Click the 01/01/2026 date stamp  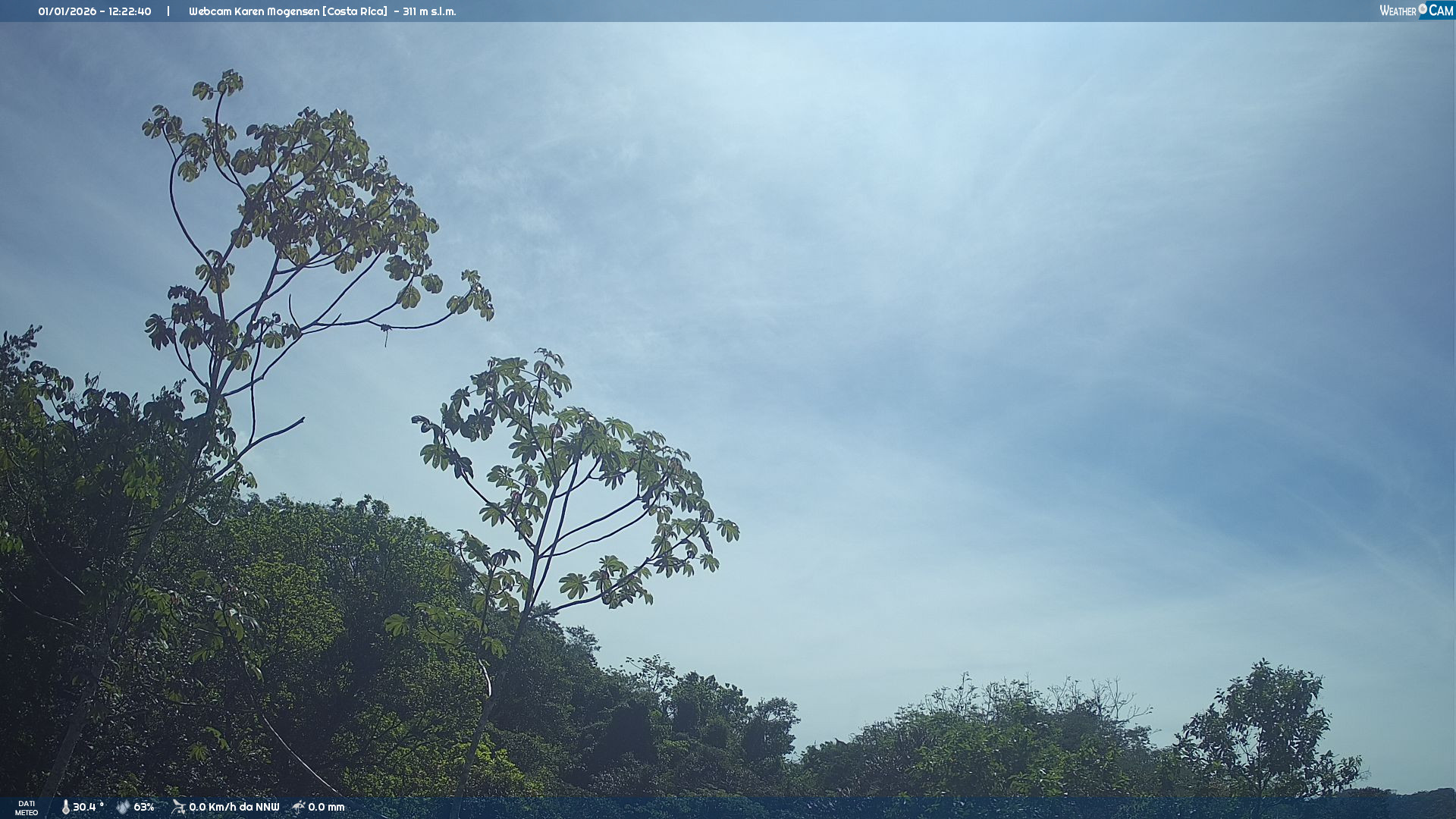pyautogui.click(x=67, y=11)
